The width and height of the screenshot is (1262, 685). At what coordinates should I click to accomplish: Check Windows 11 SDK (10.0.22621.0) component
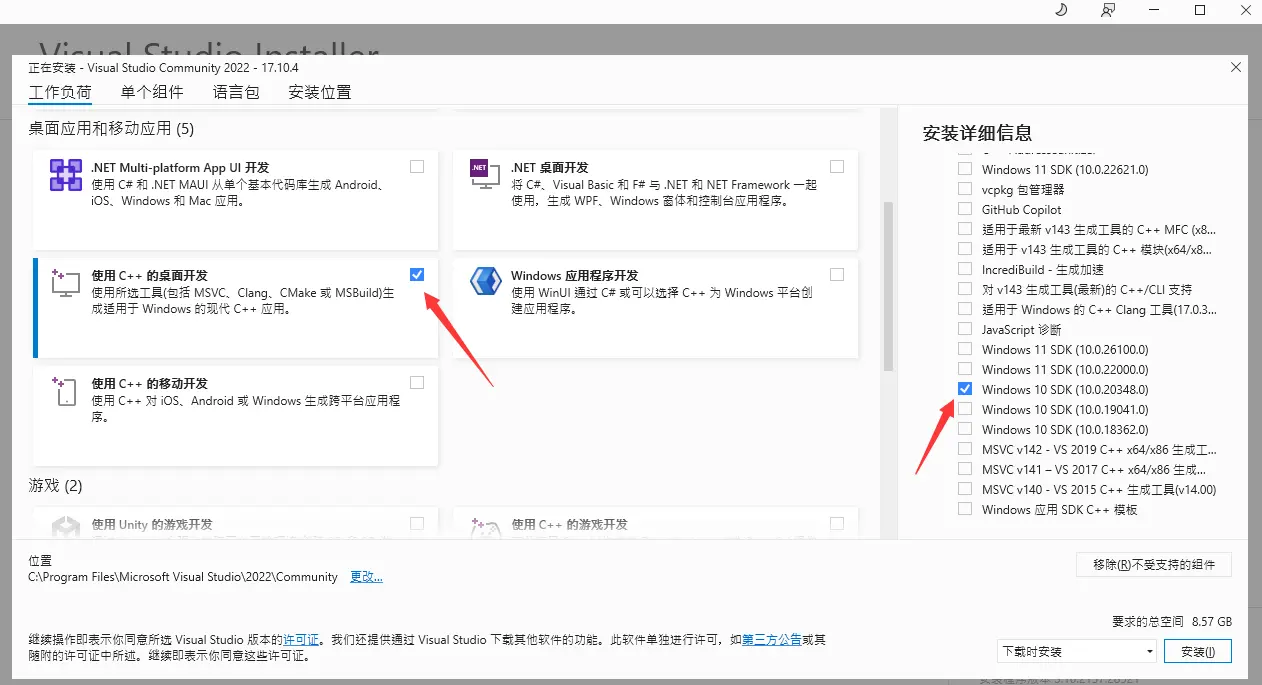tap(965, 169)
